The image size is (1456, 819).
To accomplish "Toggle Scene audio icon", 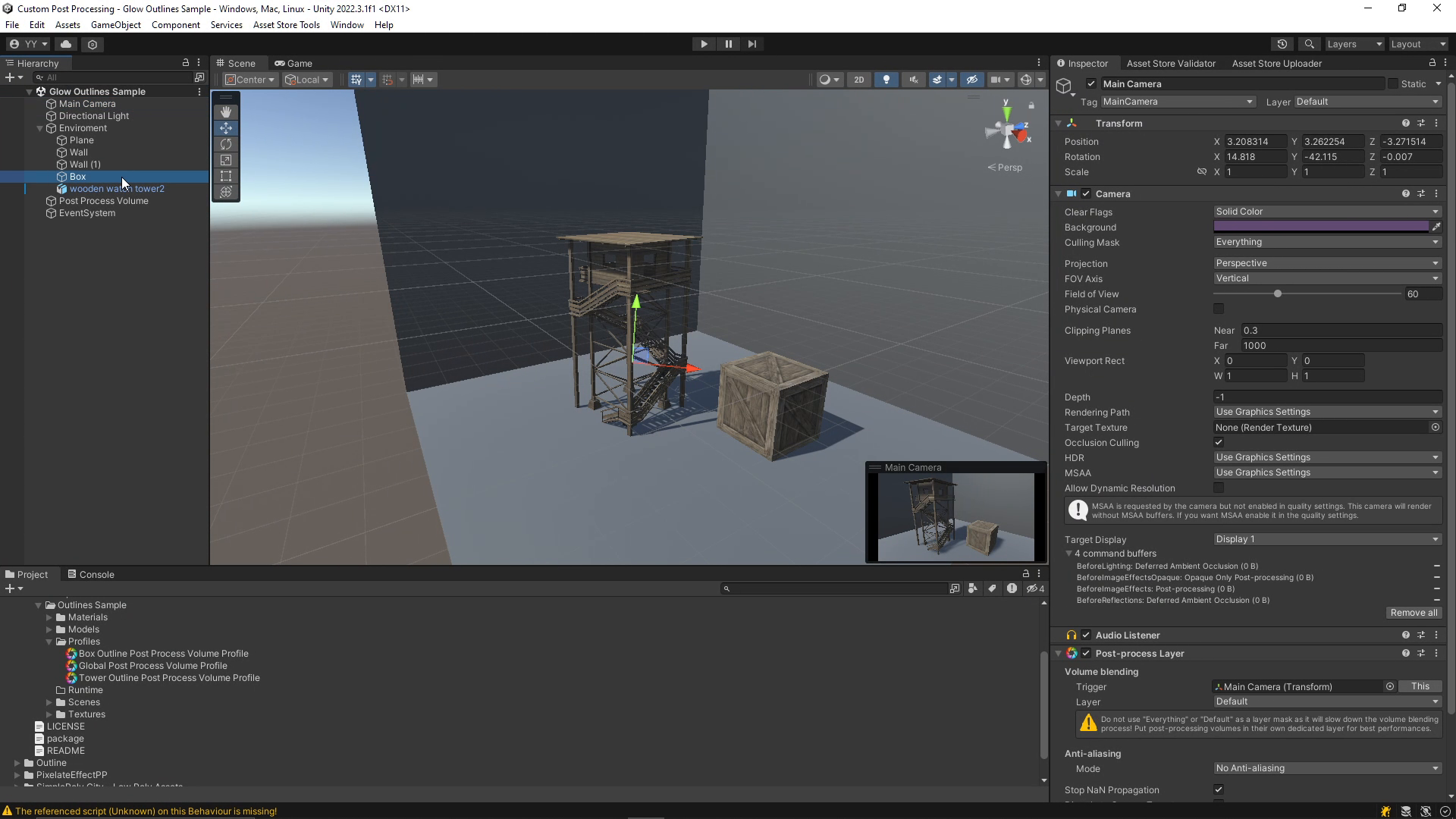I will coord(913,80).
